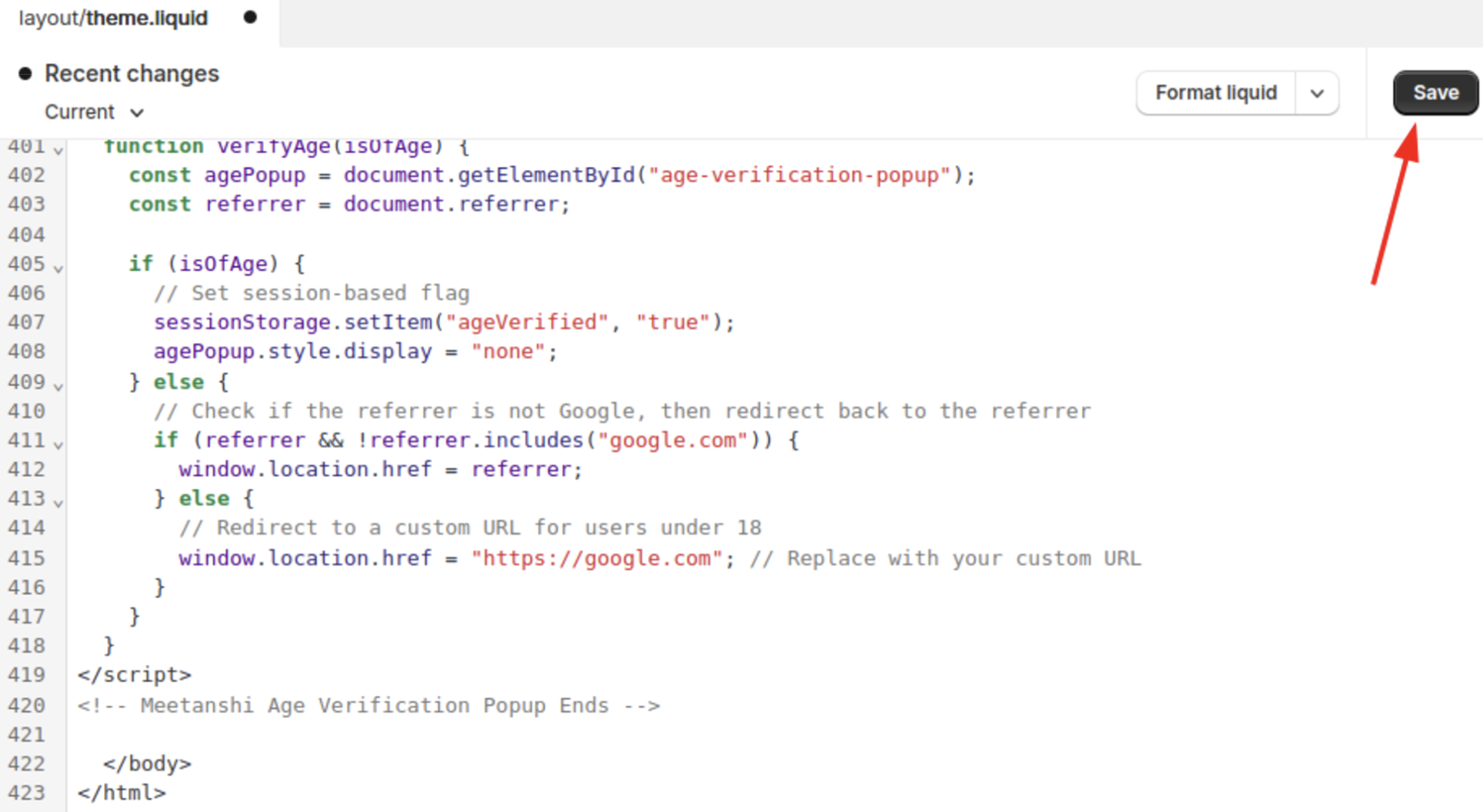Collapse the fold arrow at line 401
The width and height of the screenshot is (1483, 812).
point(58,149)
